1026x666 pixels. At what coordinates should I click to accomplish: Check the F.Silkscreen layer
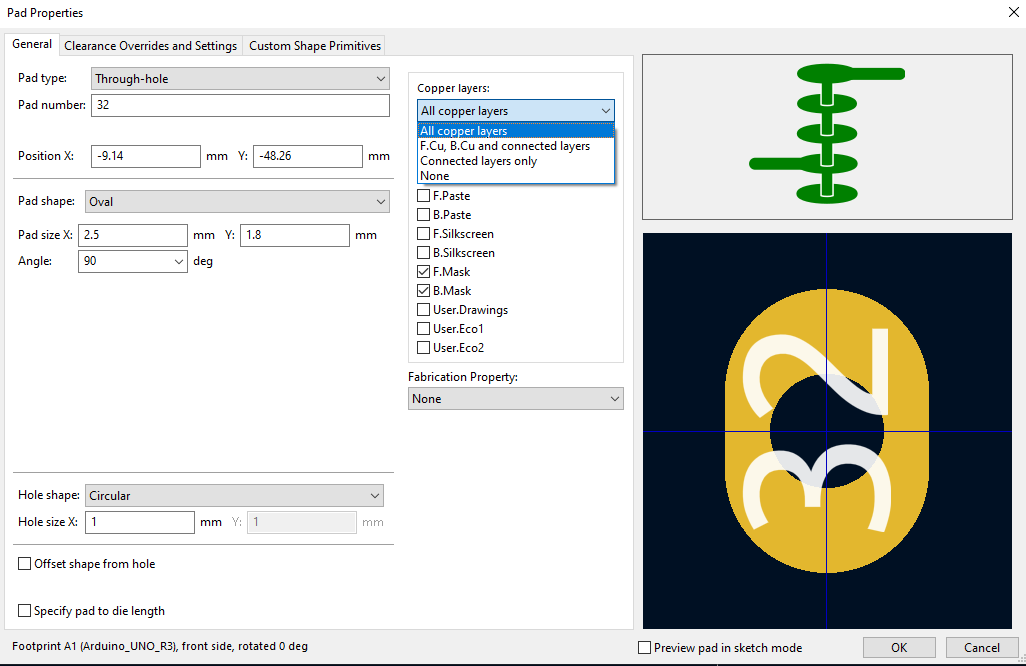(423, 234)
